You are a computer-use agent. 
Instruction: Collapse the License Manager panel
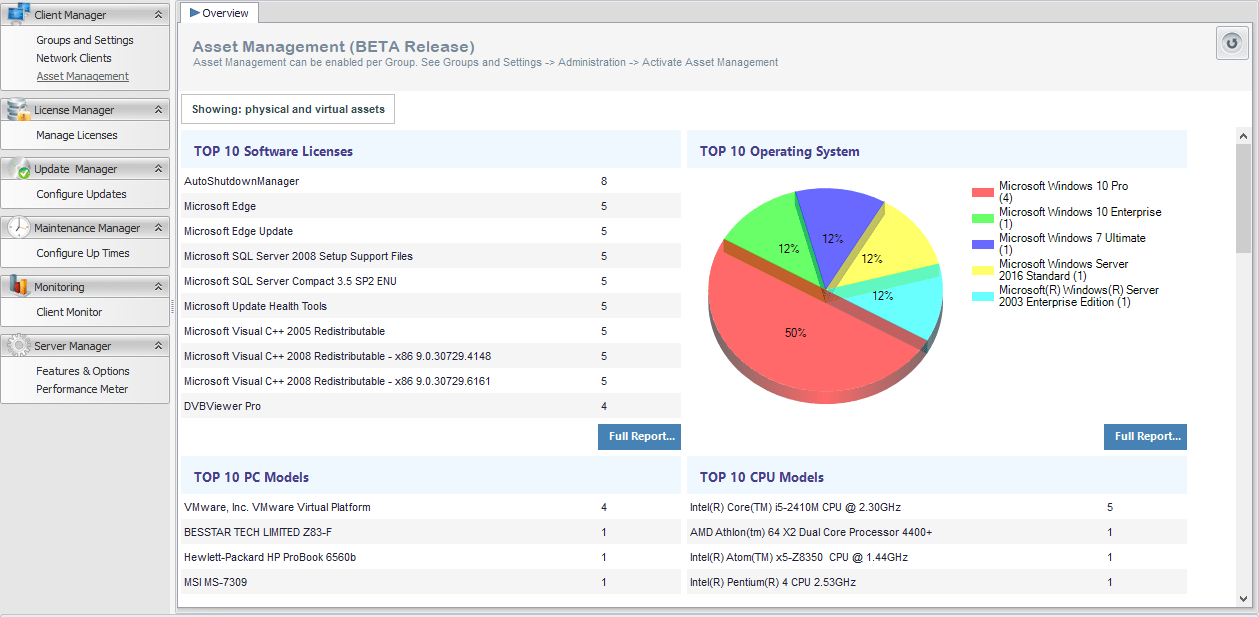[x=158, y=110]
